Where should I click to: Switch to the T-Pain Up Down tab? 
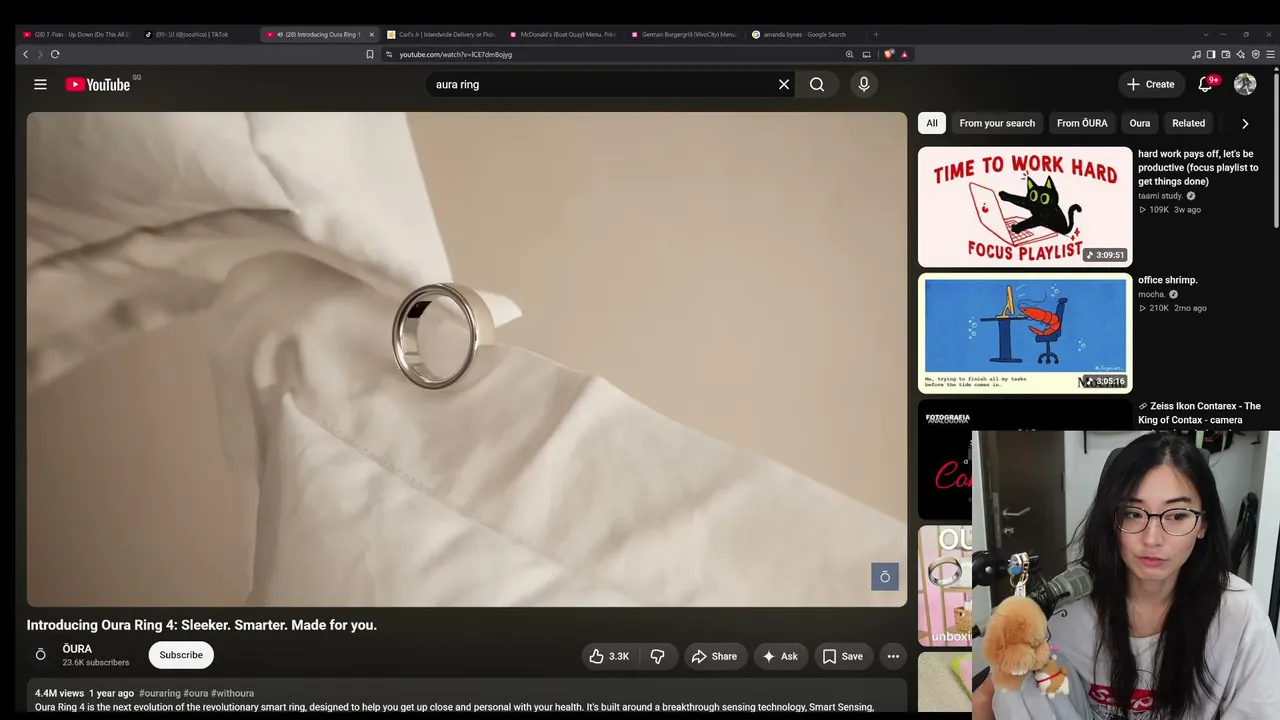[x=77, y=34]
